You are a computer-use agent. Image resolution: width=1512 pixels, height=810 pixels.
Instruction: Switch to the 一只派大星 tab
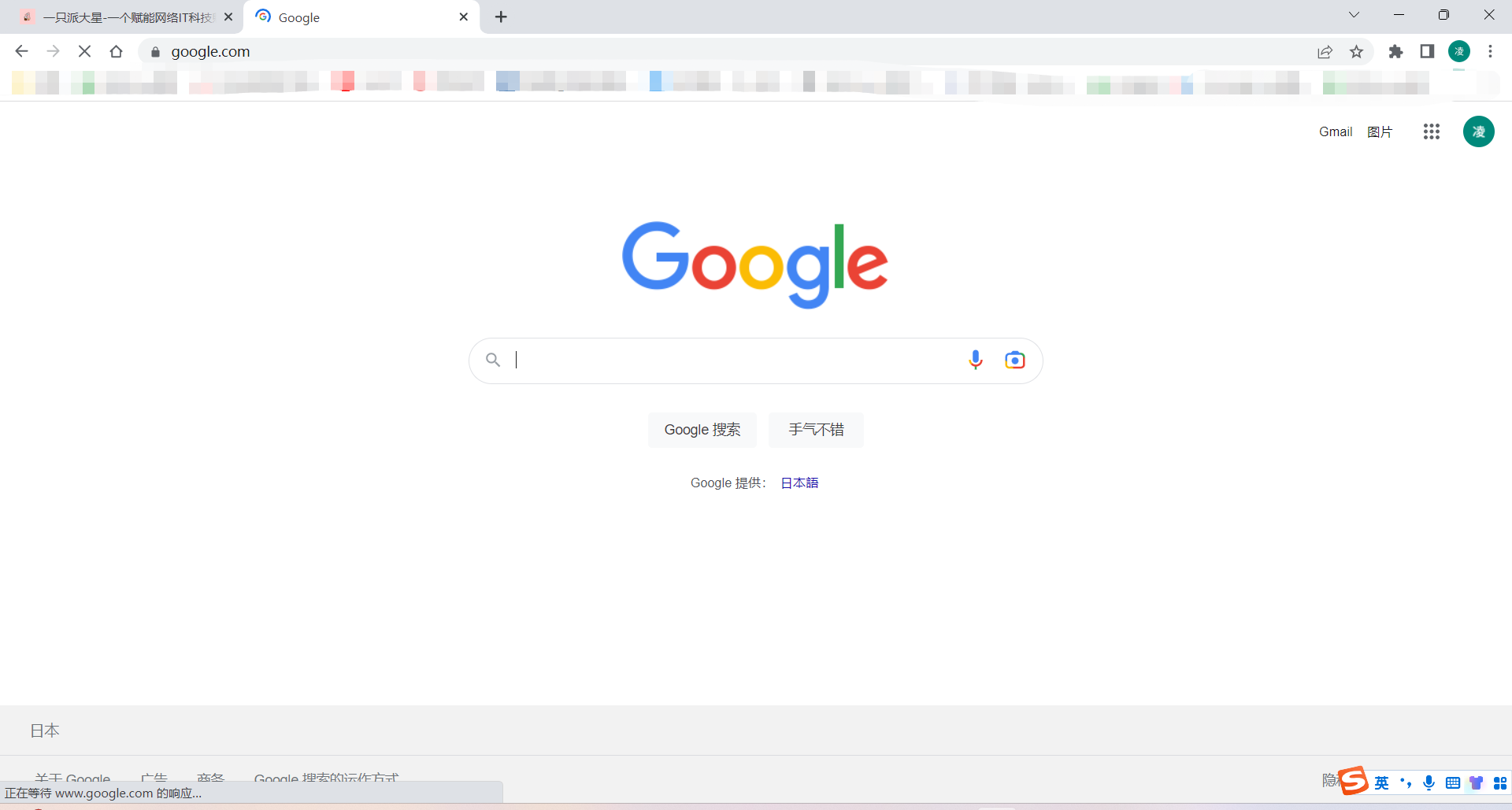[x=126, y=17]
